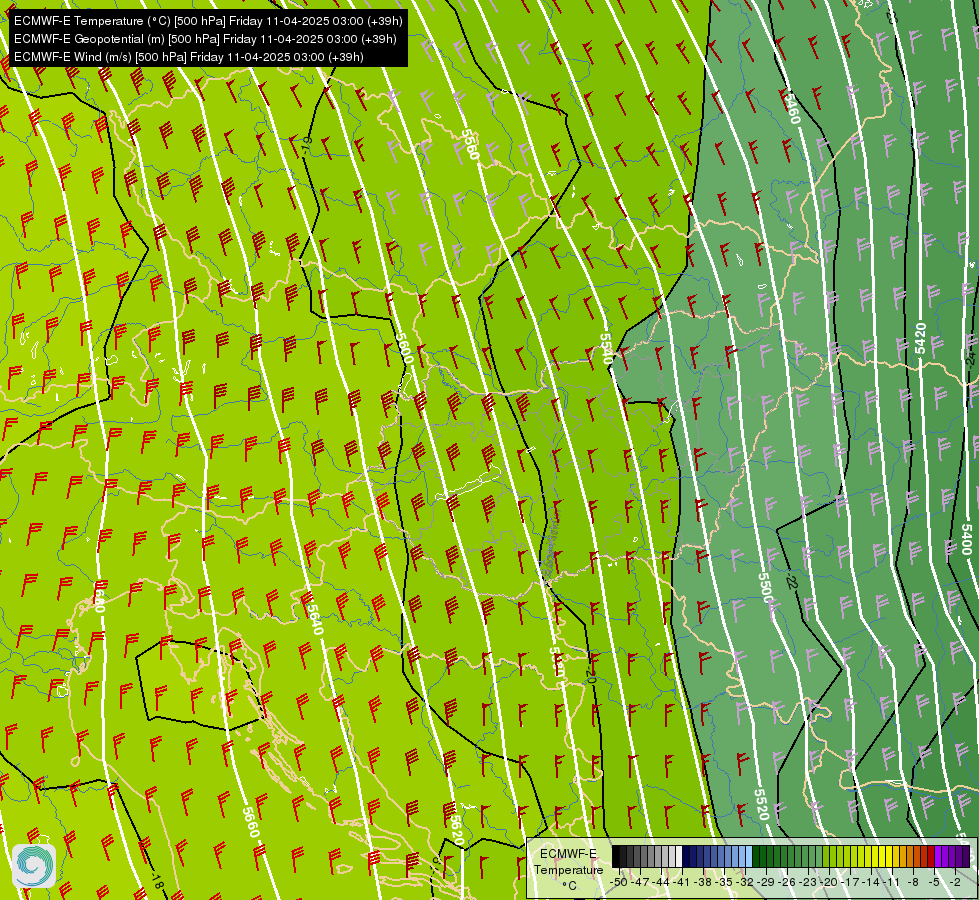Click the 5660 geopotential contour label
Image resolution: width=979 pixels, height=900 pixels.
[250, 823]
